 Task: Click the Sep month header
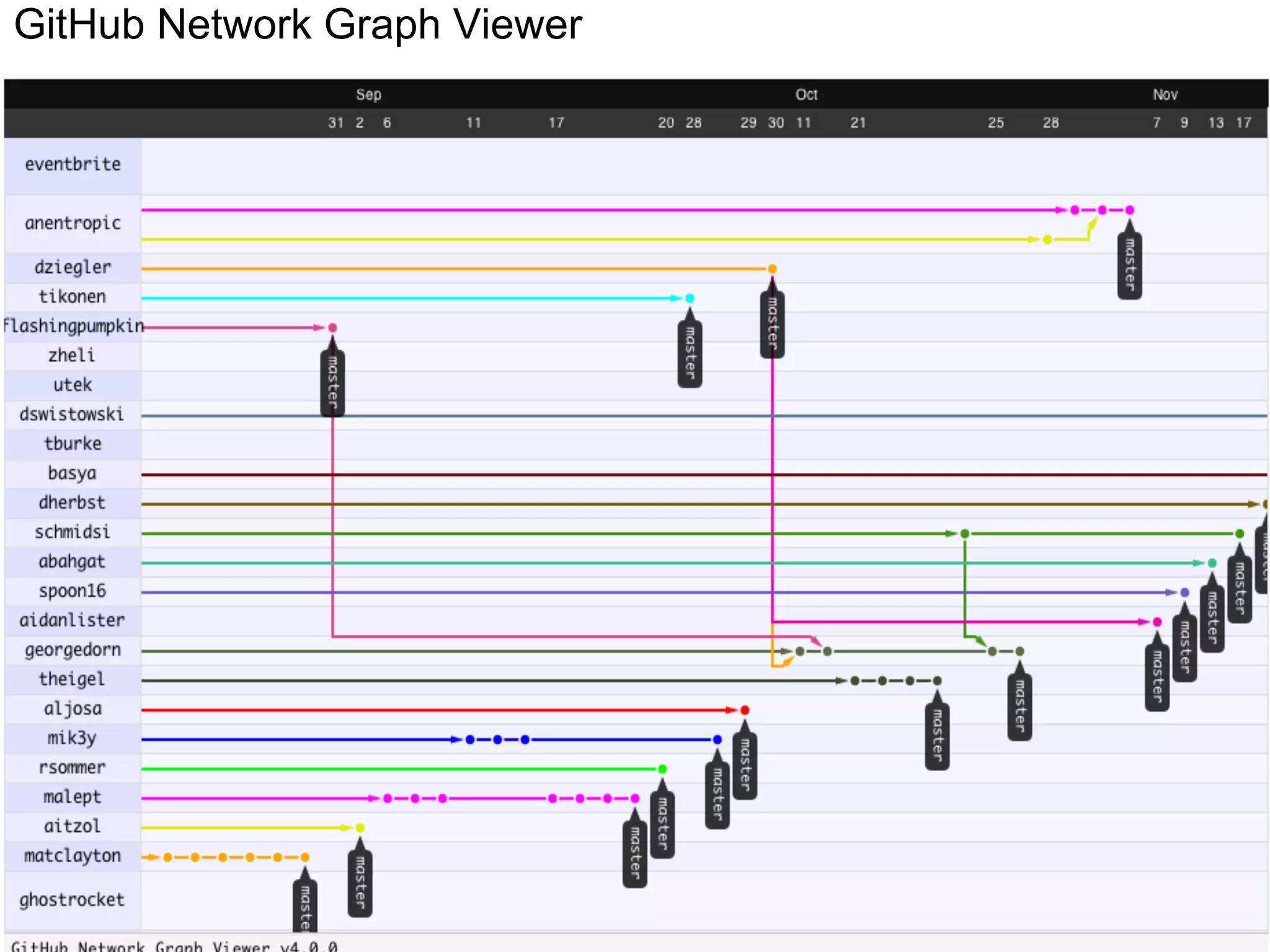pos(368,95)
